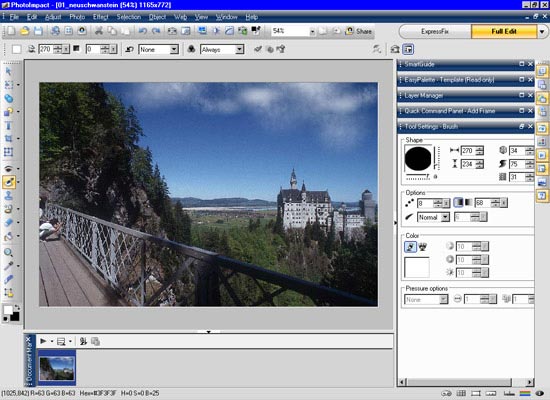Open the Effect menu
The height and width of the screenshot is (400, 550).
coord(101,17)
